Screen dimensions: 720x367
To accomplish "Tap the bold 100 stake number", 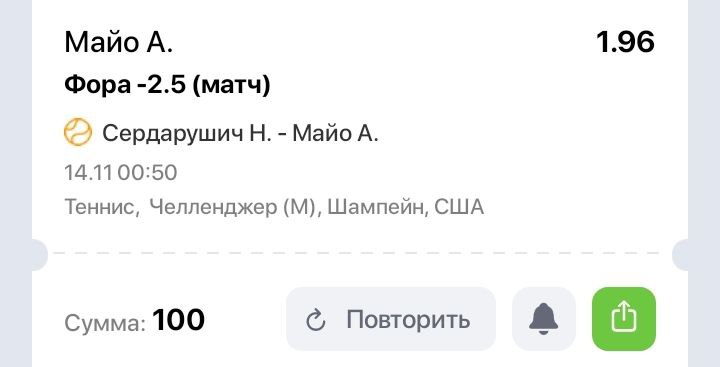I will (x=179, y=320).
